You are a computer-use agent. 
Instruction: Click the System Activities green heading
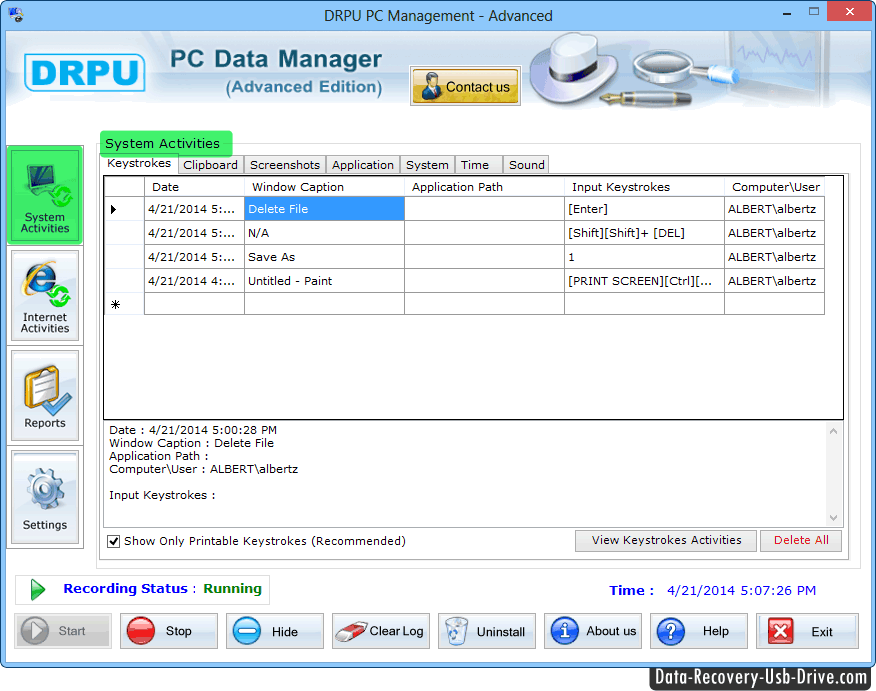pyautogui.click(x=166, y=144)
